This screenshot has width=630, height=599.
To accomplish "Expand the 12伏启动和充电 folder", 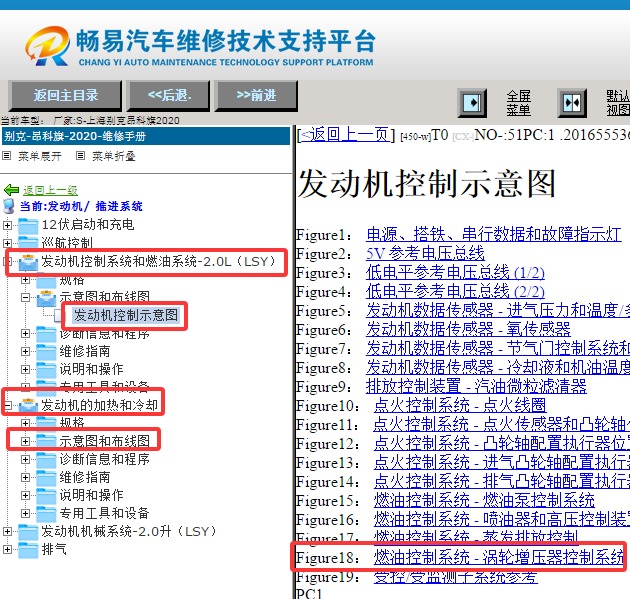I will coord(7,225).
